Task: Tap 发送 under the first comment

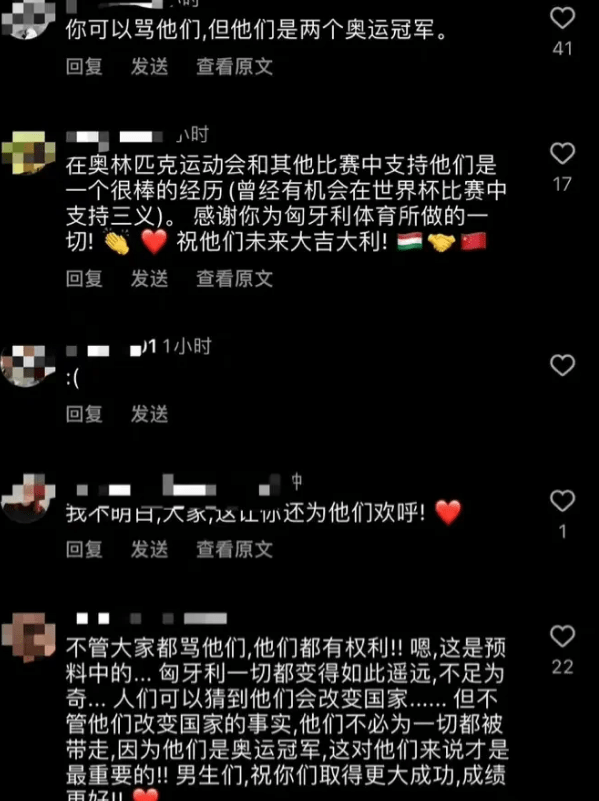Action: pyautogui.click(x=150, y=66)
